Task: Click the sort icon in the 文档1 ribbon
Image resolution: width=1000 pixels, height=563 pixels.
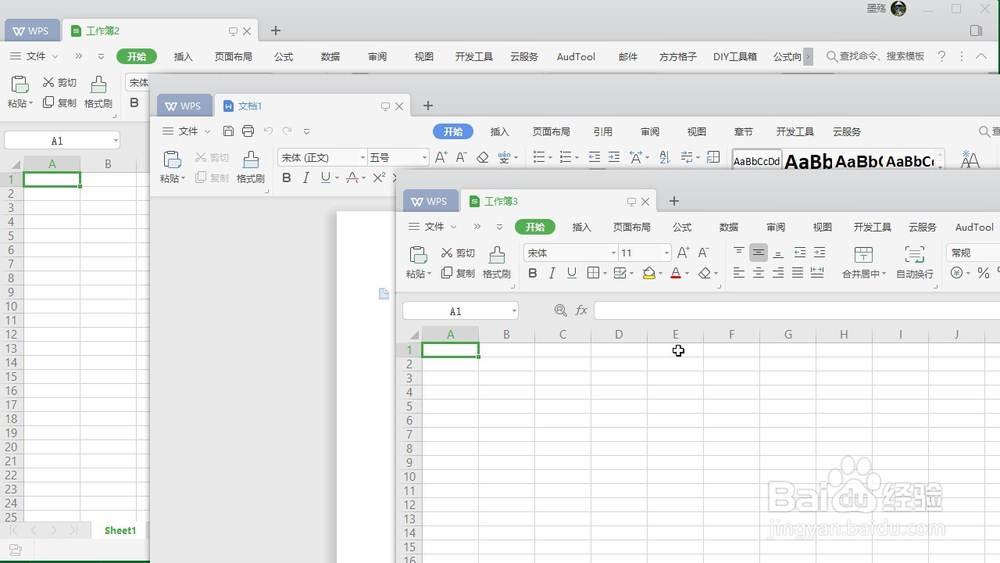Action: (x=665, y=157)
